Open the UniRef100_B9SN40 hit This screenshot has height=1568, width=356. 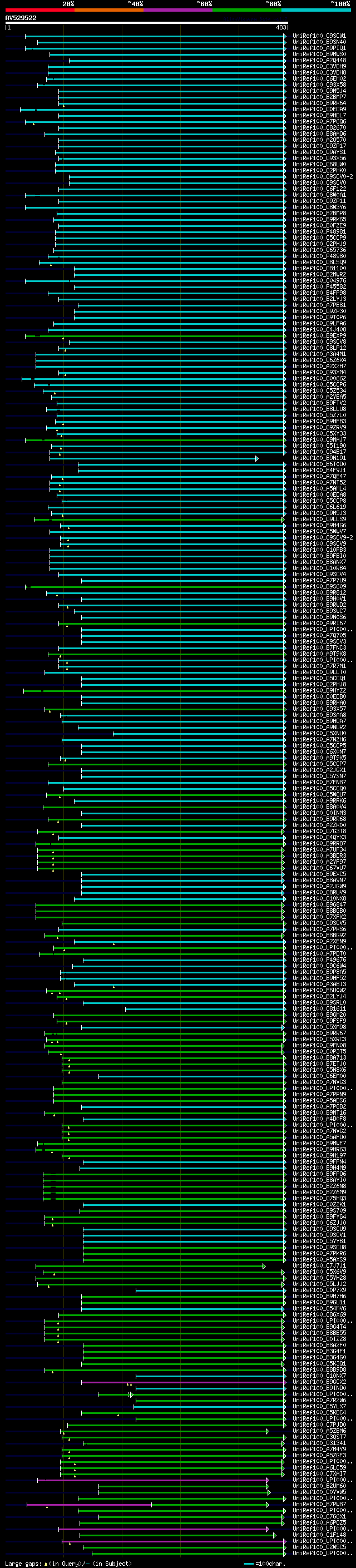tap(319, 42)
